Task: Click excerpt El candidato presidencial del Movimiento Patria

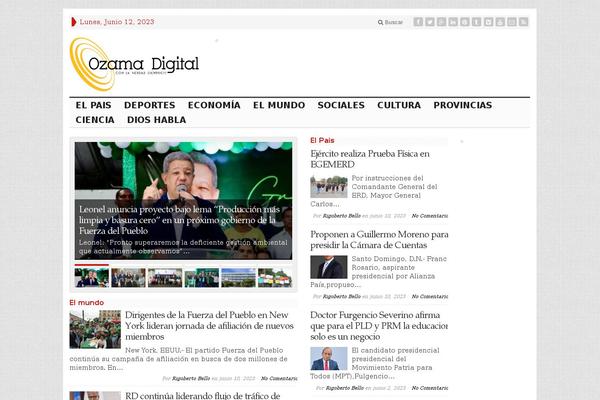Action: coord(375,363)
